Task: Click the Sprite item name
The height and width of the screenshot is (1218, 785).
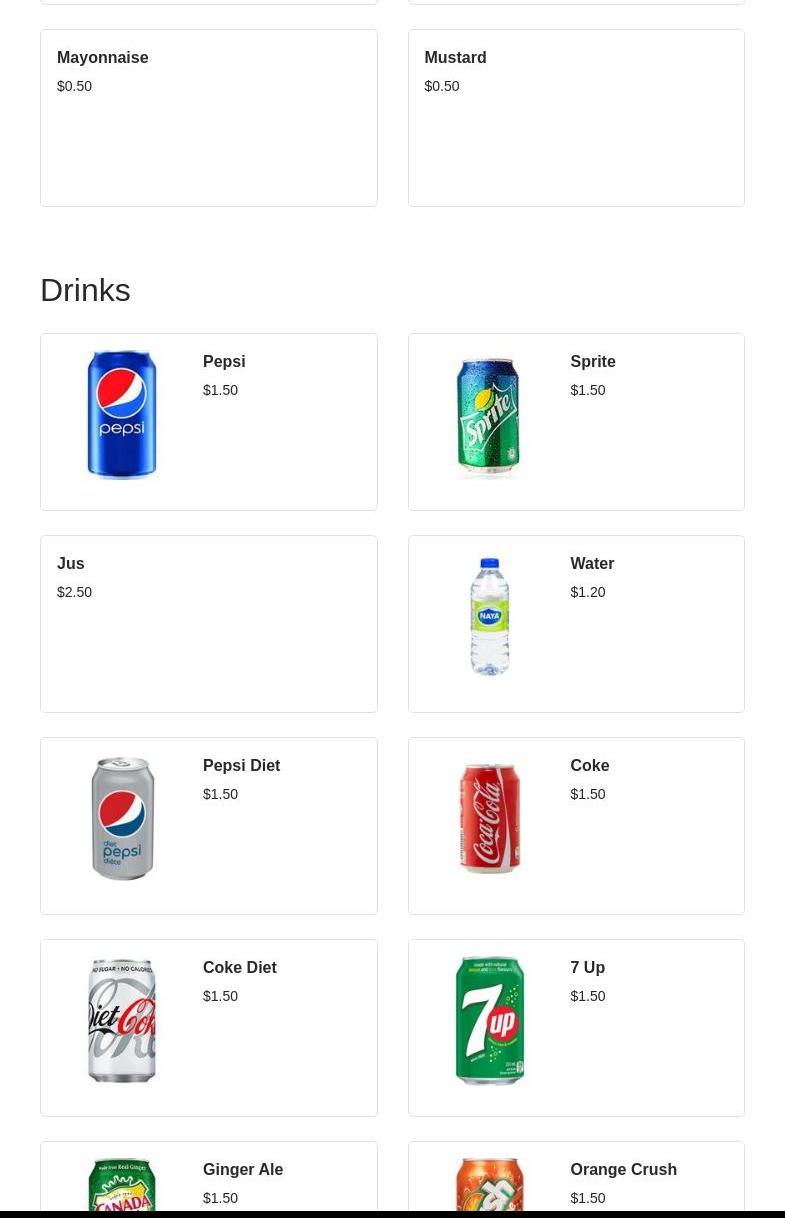Action: pos(593,362)
